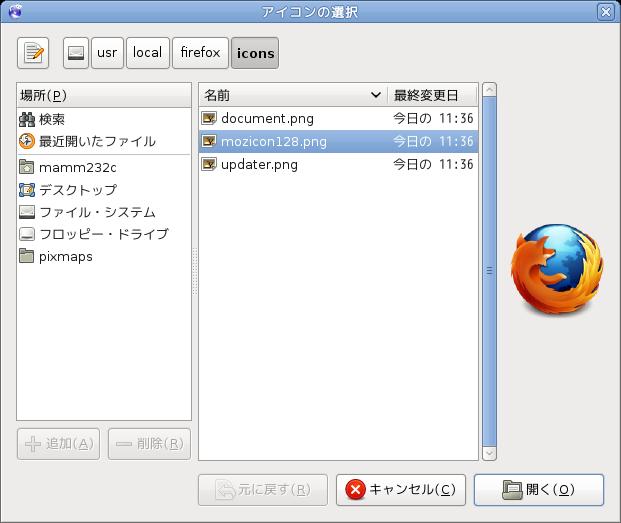Click the document.png image file icon
This screenshot has height=523, width=621.
[209, 118]
